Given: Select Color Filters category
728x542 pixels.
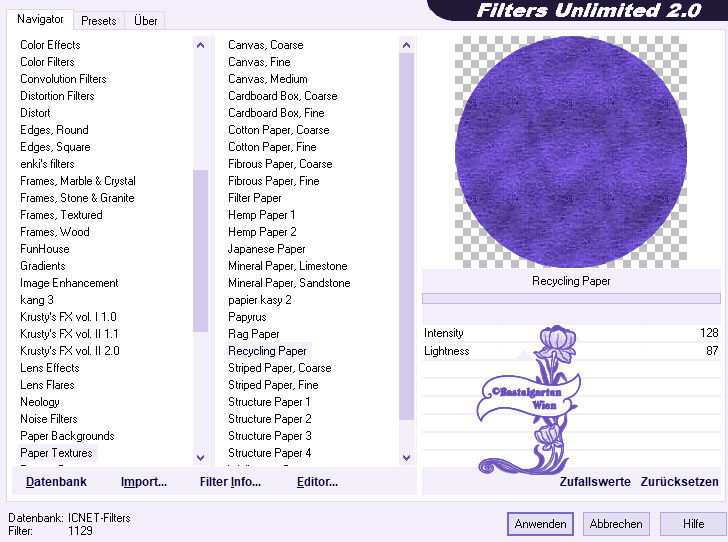Looking at the screenshot, I should point(47,62).
